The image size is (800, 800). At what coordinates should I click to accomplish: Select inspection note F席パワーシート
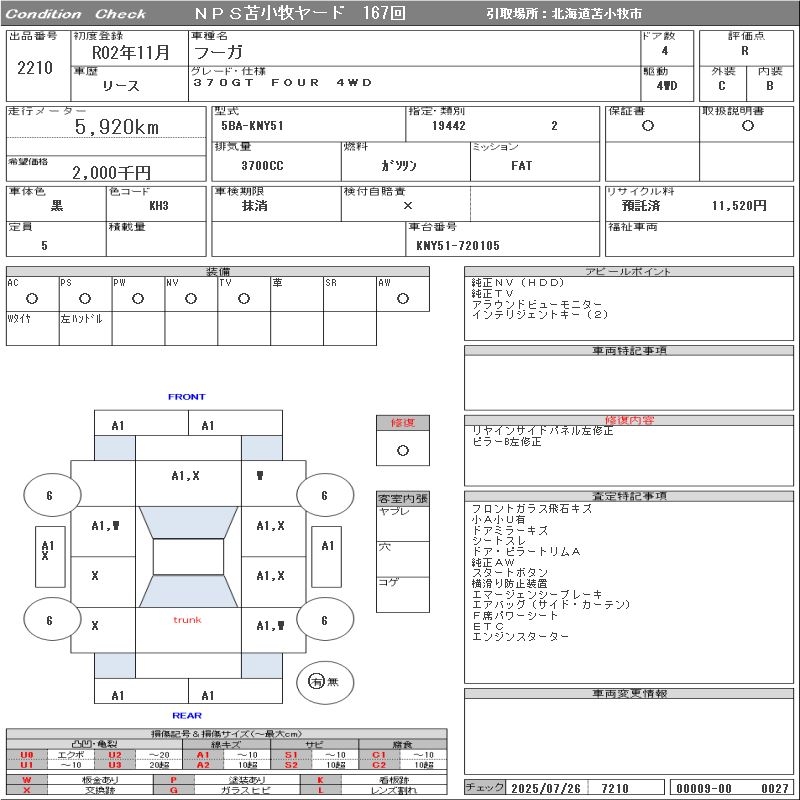(515, 615)
